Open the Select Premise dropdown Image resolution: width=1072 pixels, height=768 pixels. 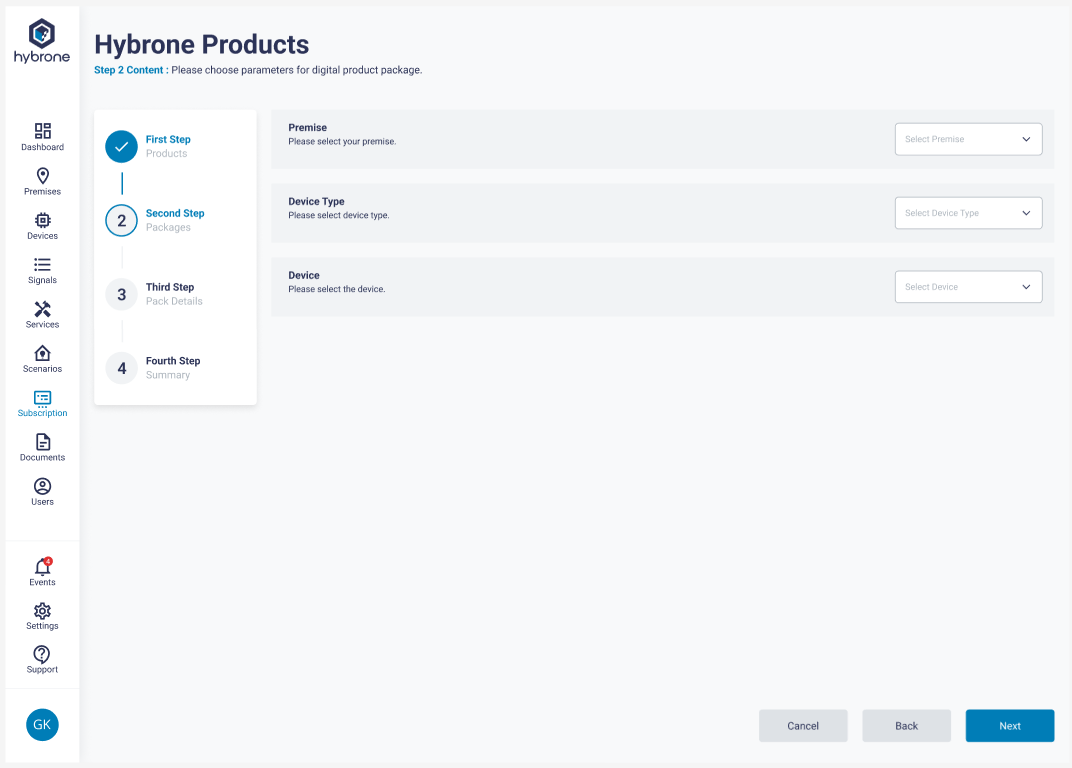tap(968, 139)
